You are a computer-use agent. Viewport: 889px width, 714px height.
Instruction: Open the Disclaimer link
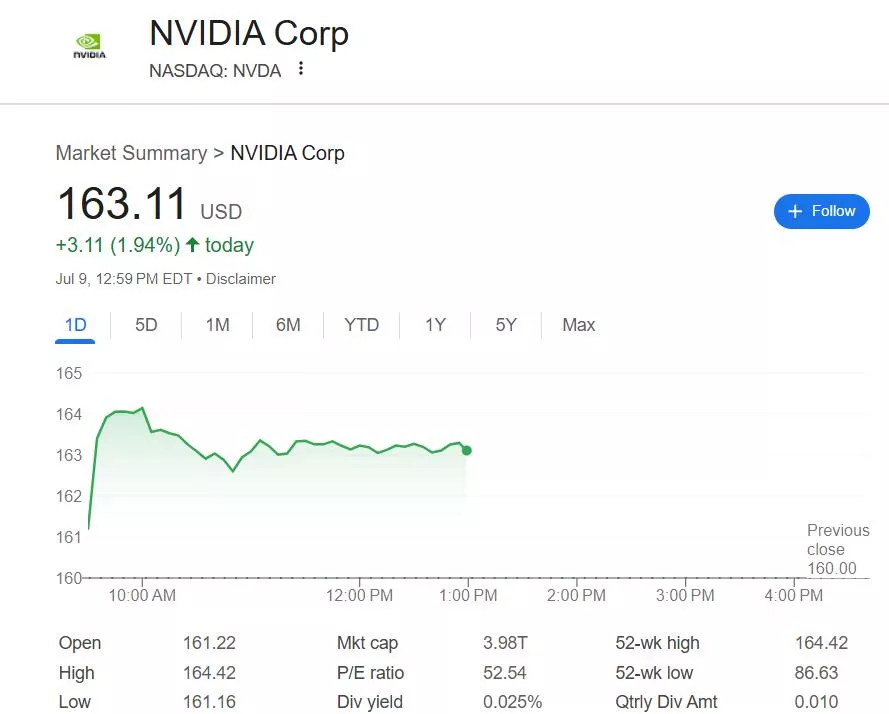coord(240,279)
